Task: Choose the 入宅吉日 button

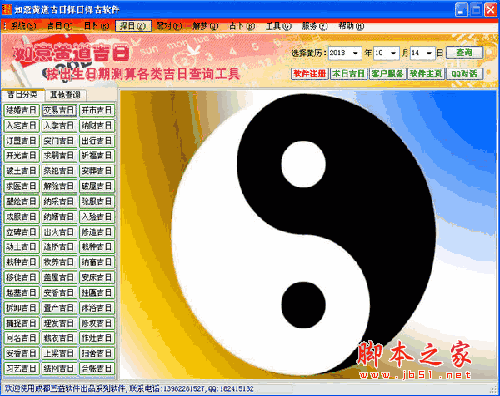Action: tap(21, 126)
